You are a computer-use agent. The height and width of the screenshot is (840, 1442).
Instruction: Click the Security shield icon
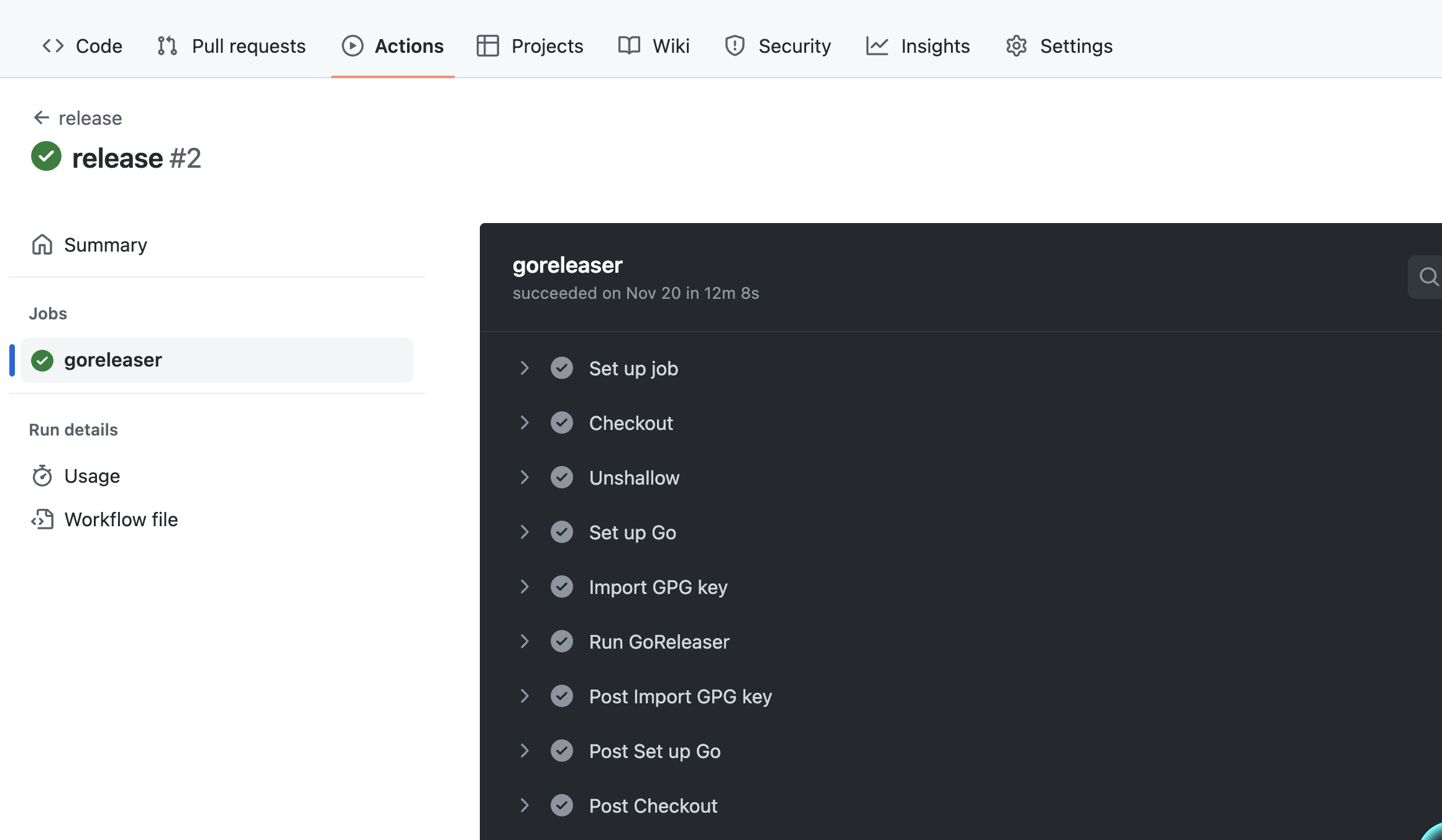click(735, 46)
